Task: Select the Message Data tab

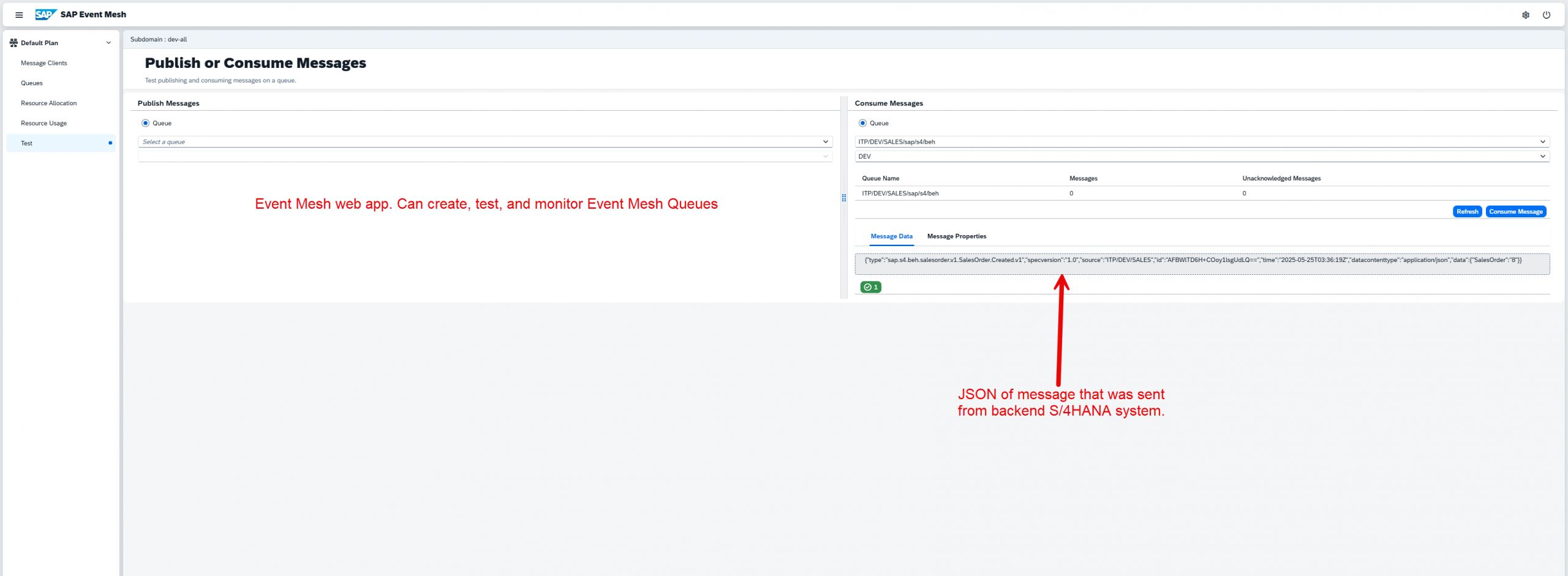Action: coord(891,236)
